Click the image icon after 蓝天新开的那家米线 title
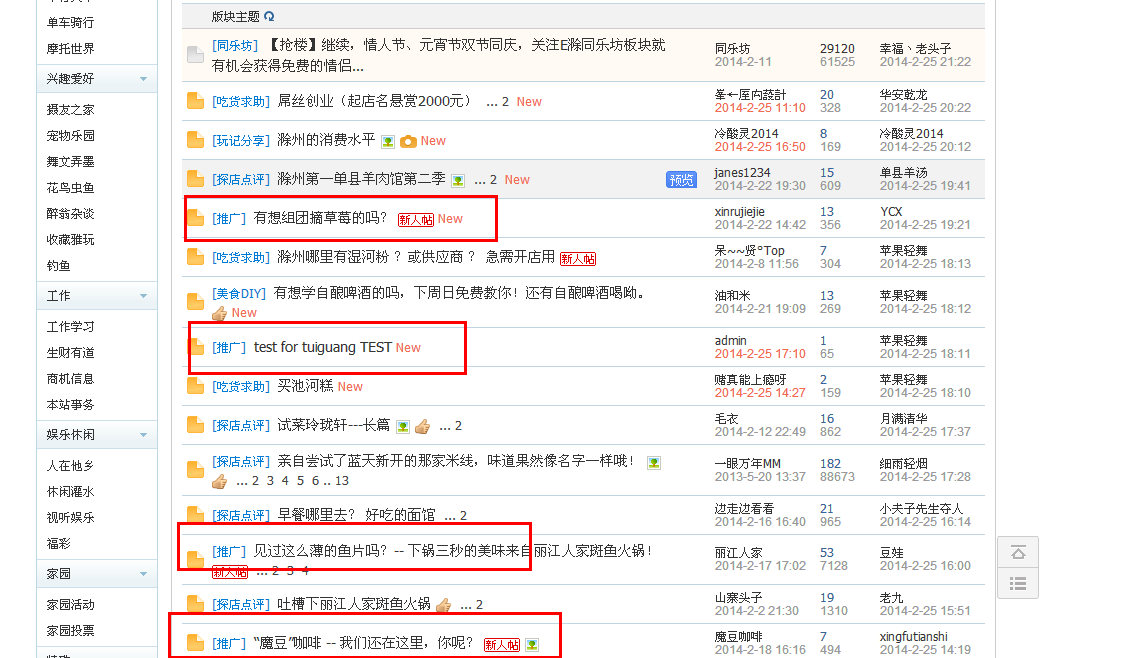Image resolution: width=1139 pixels, height=658 pixels. coord(654,463)
